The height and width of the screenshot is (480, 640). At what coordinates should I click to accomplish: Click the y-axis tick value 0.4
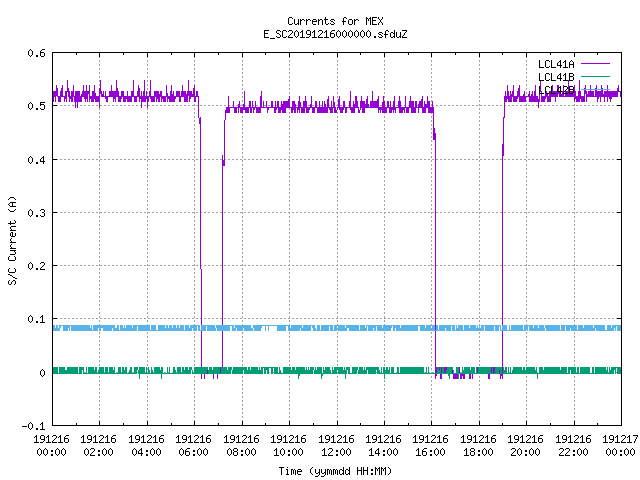click(x=36, y=160)
